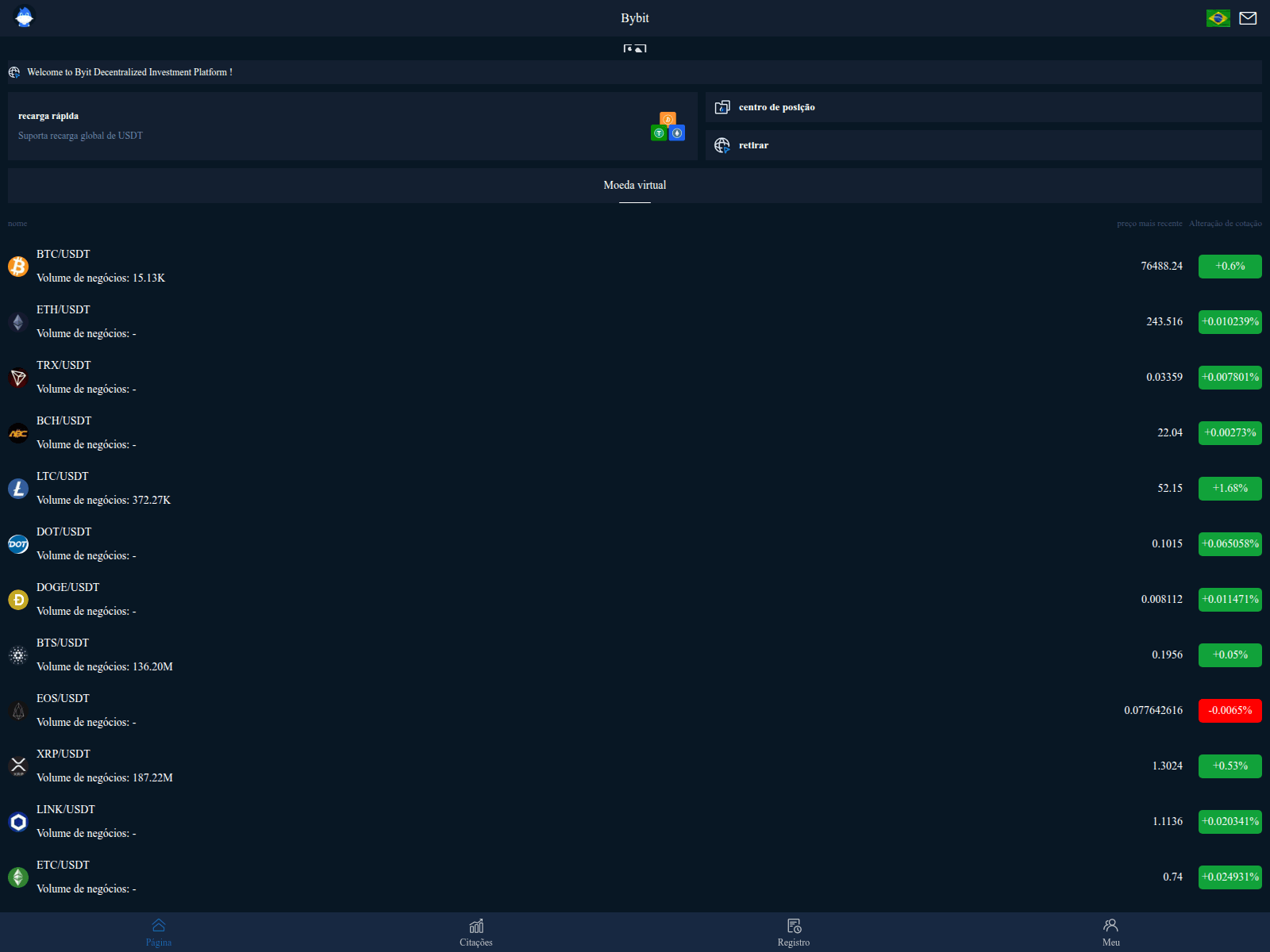Select the EOS/USDT pair name
The width and height of the screenshot is (1270, 952).
[x=63, y=698]
